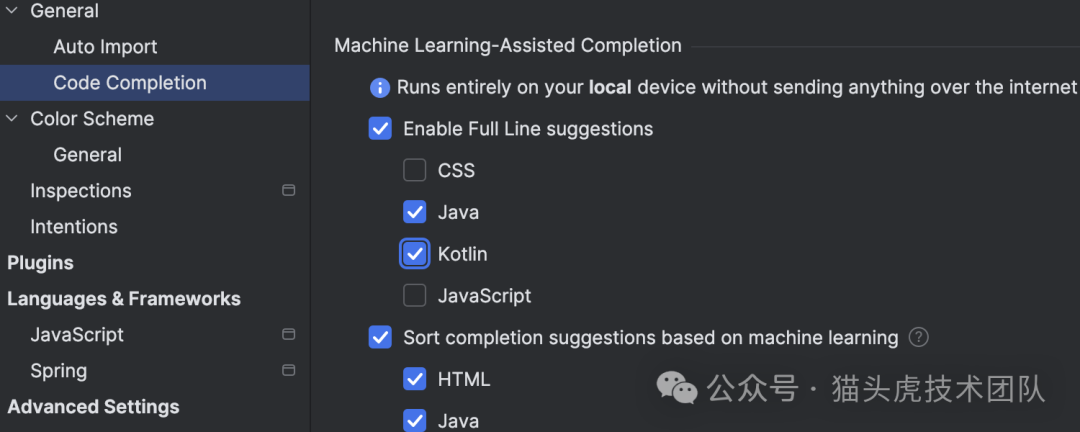Screen dimensions: 1080x432
Task: Collapse the Color Scheme tree chevron
Action: pos(12,119)
